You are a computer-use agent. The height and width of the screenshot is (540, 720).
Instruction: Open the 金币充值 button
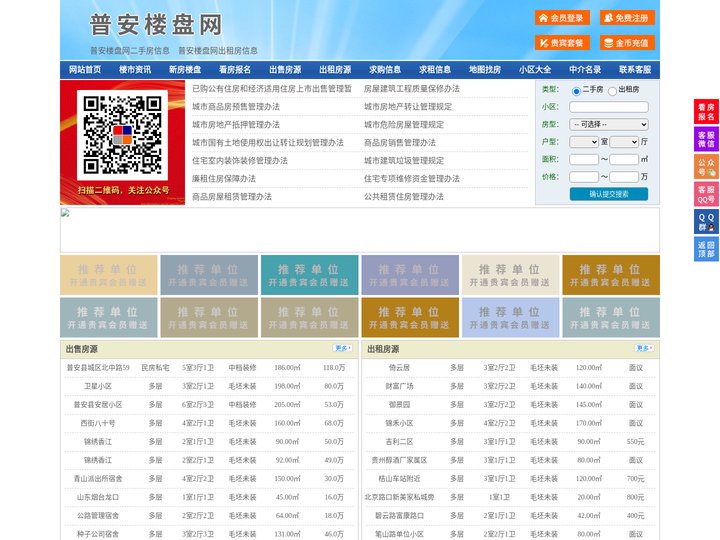click(x=627, y=43)
